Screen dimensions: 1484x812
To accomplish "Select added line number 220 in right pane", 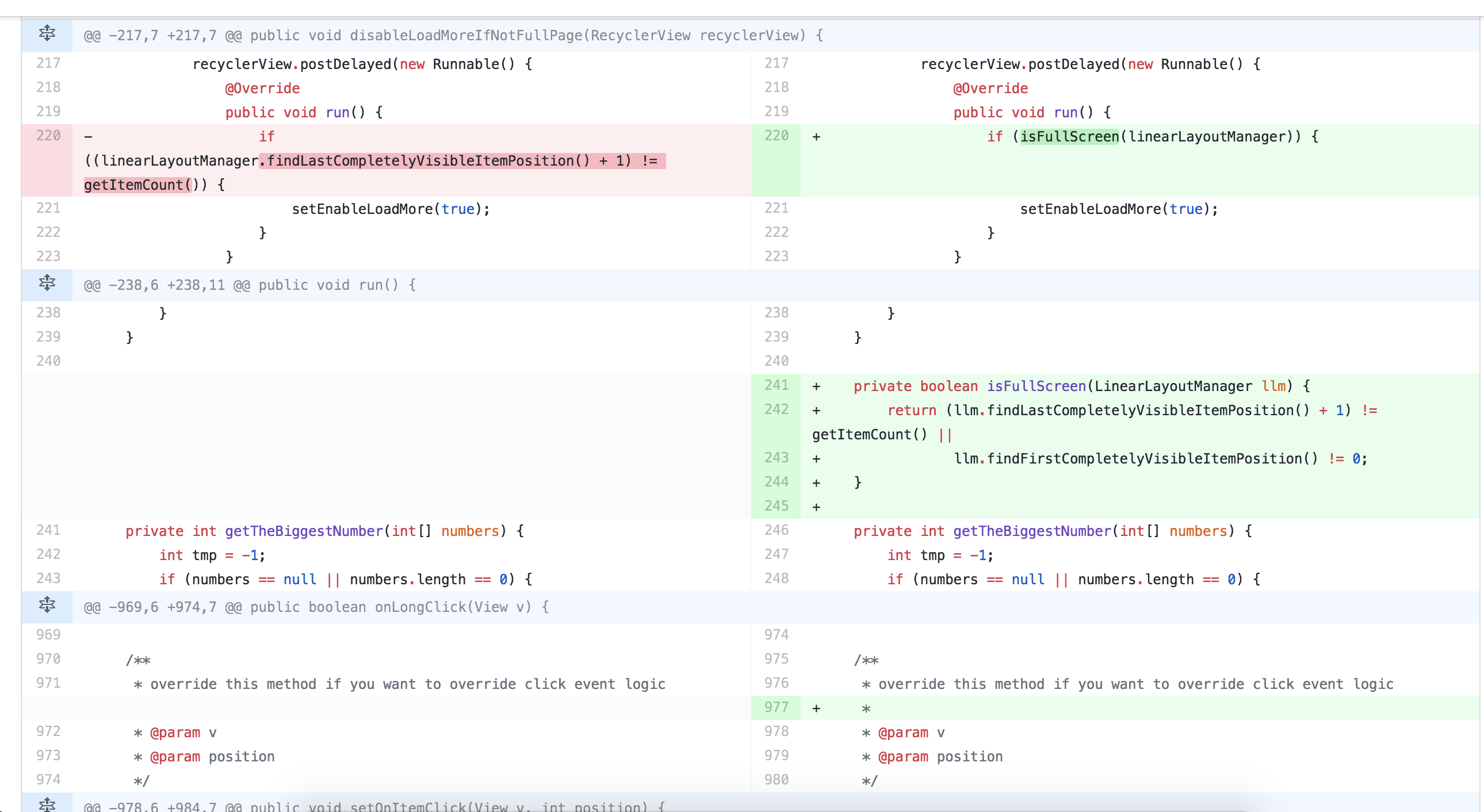I will coord(777,136).
